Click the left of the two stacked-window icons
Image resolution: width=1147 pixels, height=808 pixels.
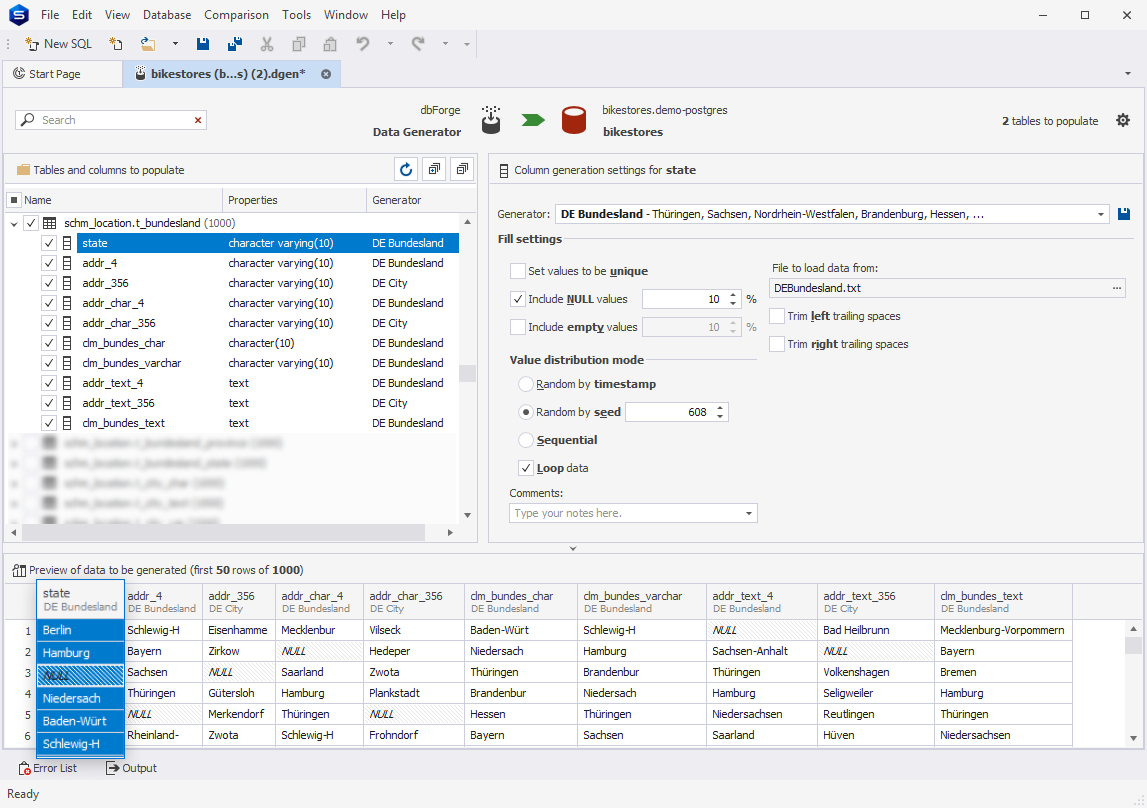(434, 170)
